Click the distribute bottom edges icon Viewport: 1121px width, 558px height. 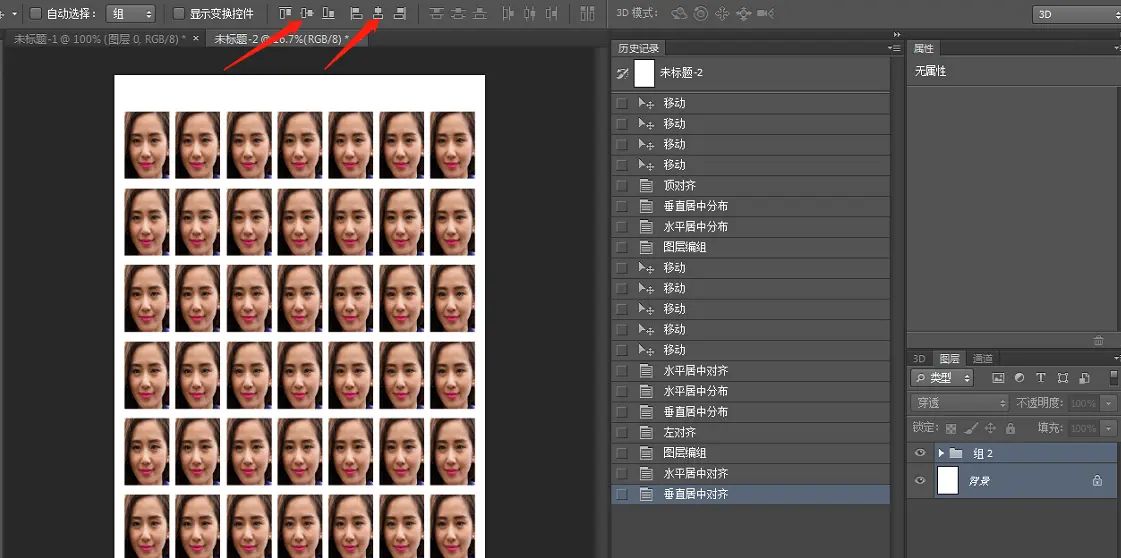(x=480, y=14)
